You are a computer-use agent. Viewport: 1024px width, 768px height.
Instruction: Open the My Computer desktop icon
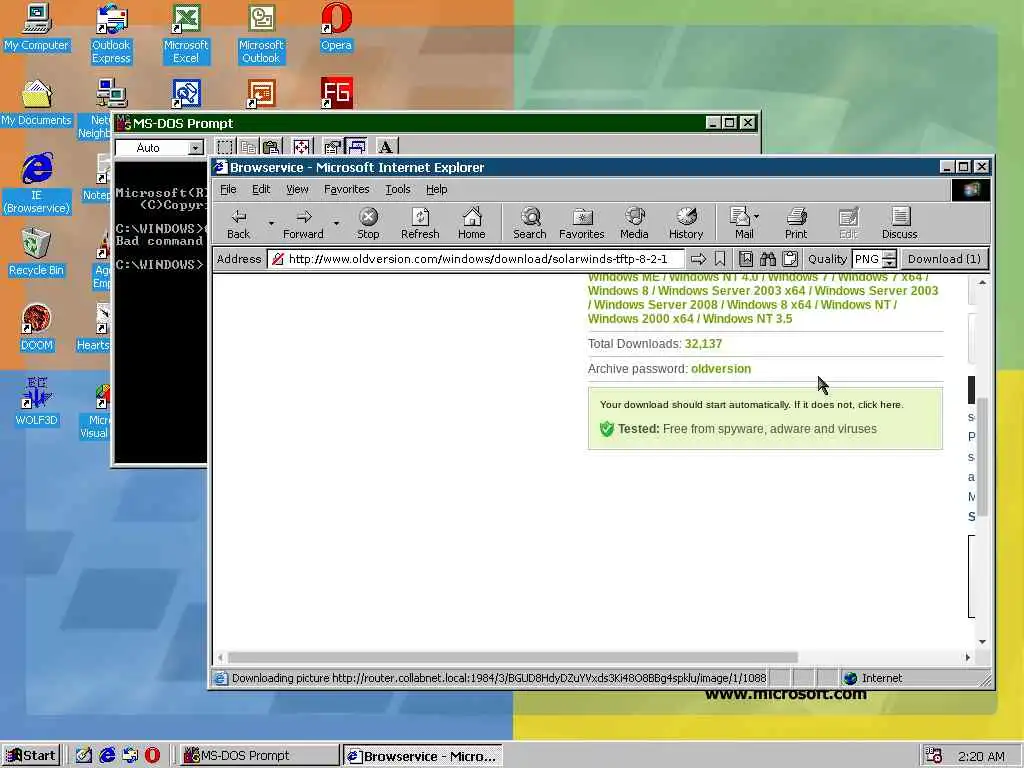pyautogui.click(x=36, y=27)
